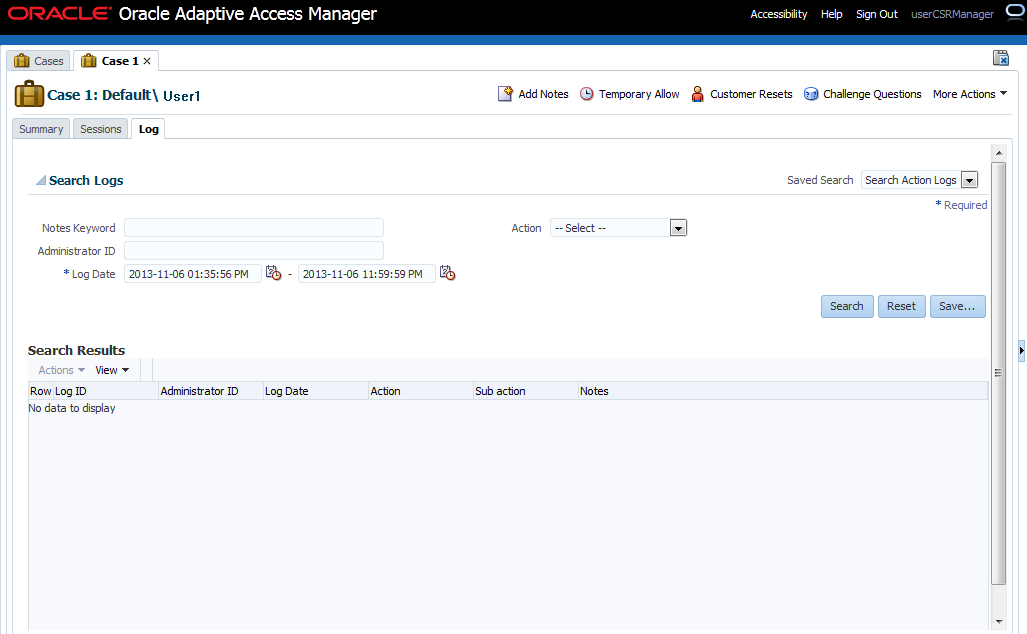Open the Help link
This screenshot has height=634, width=1027.
coord(831,14)
